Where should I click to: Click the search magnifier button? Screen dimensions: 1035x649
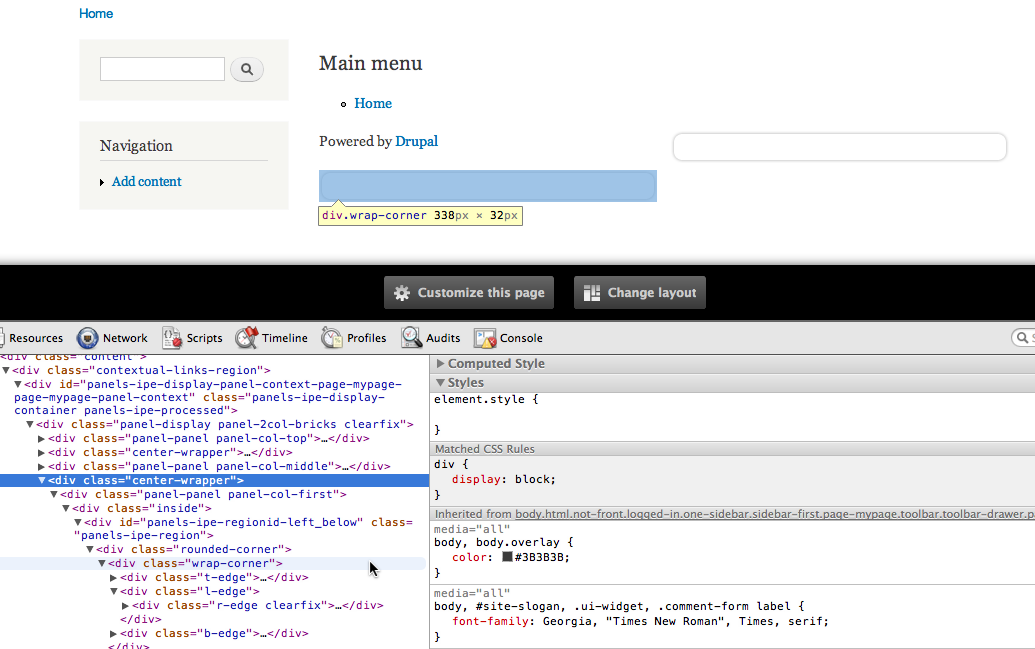(x=247, y=69)
